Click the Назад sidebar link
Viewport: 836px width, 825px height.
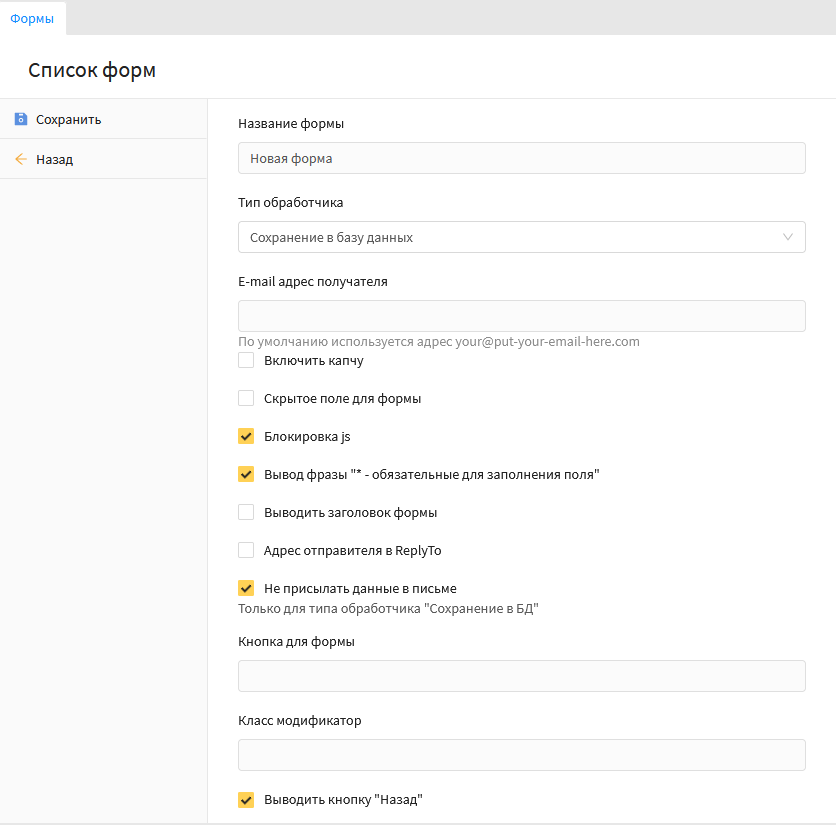(54, 159)
